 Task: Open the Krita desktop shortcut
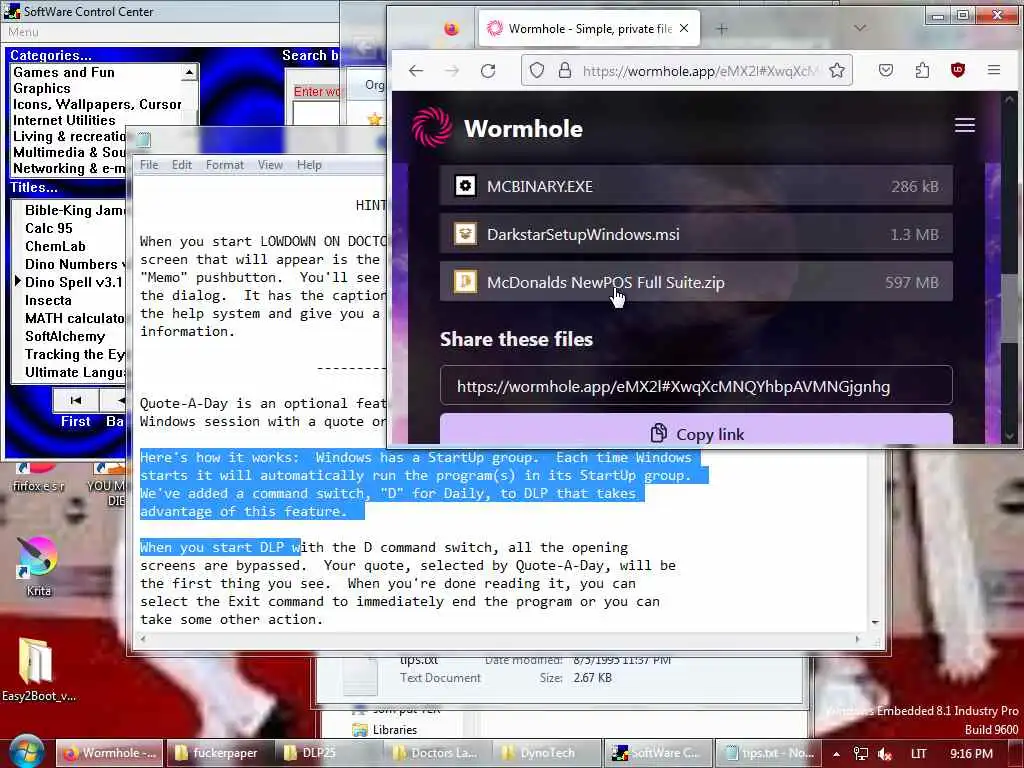point(38,567)
